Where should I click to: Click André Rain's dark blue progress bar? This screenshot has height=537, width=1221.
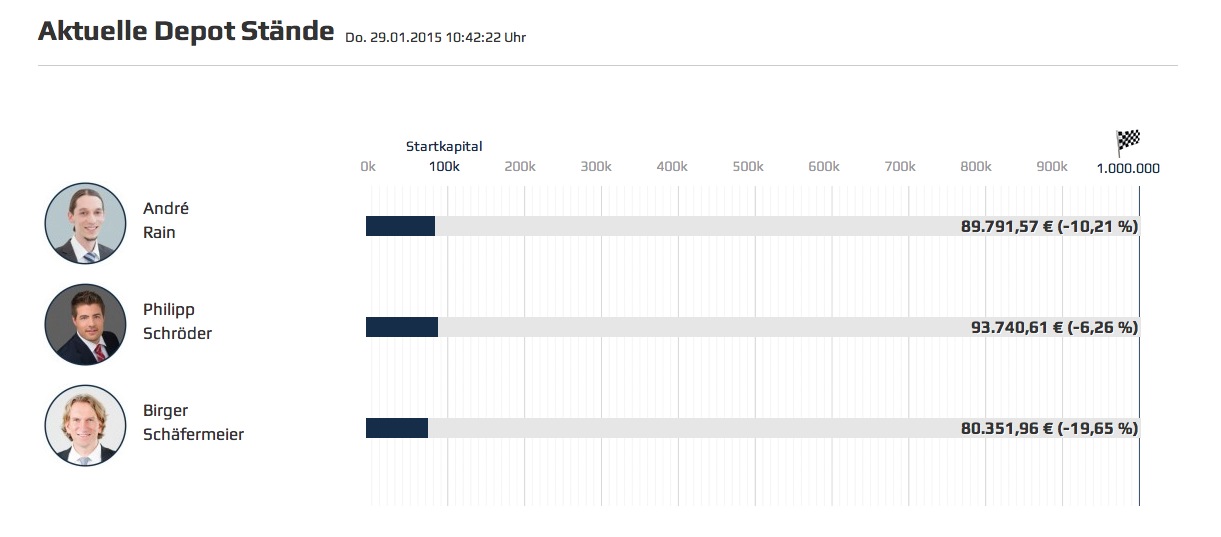coord(400,226)
